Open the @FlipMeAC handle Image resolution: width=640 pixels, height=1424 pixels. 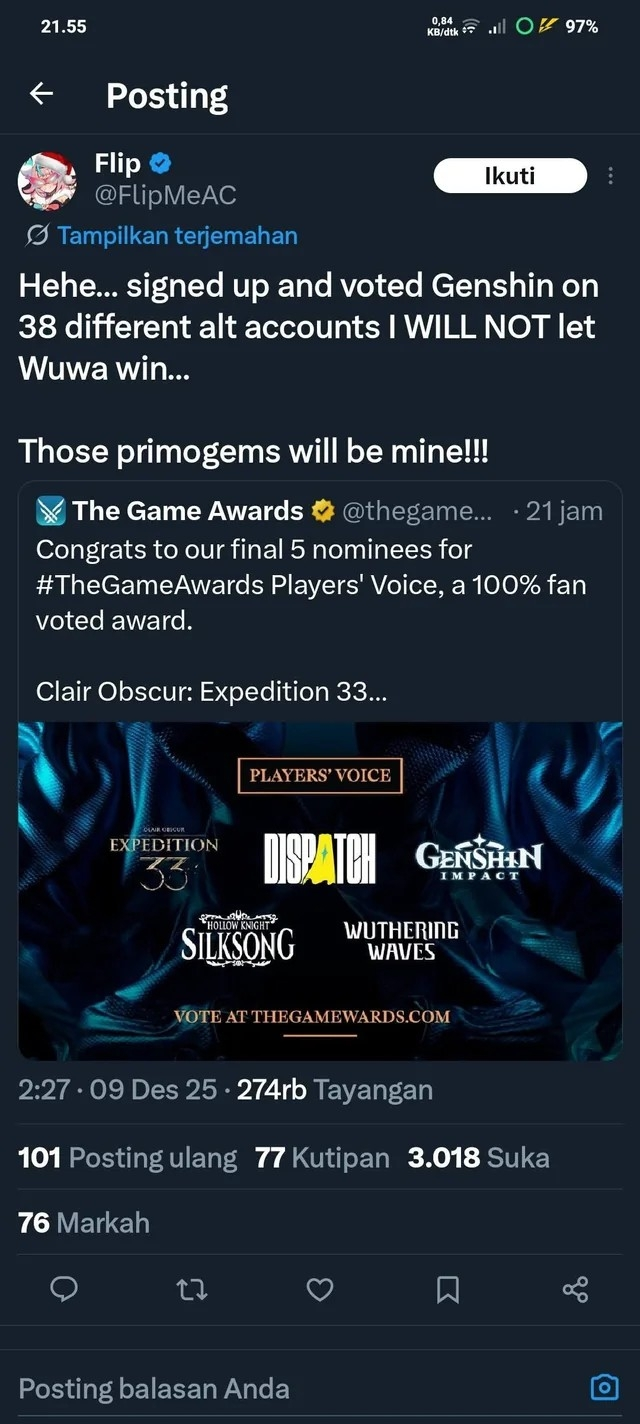(165, 194)
